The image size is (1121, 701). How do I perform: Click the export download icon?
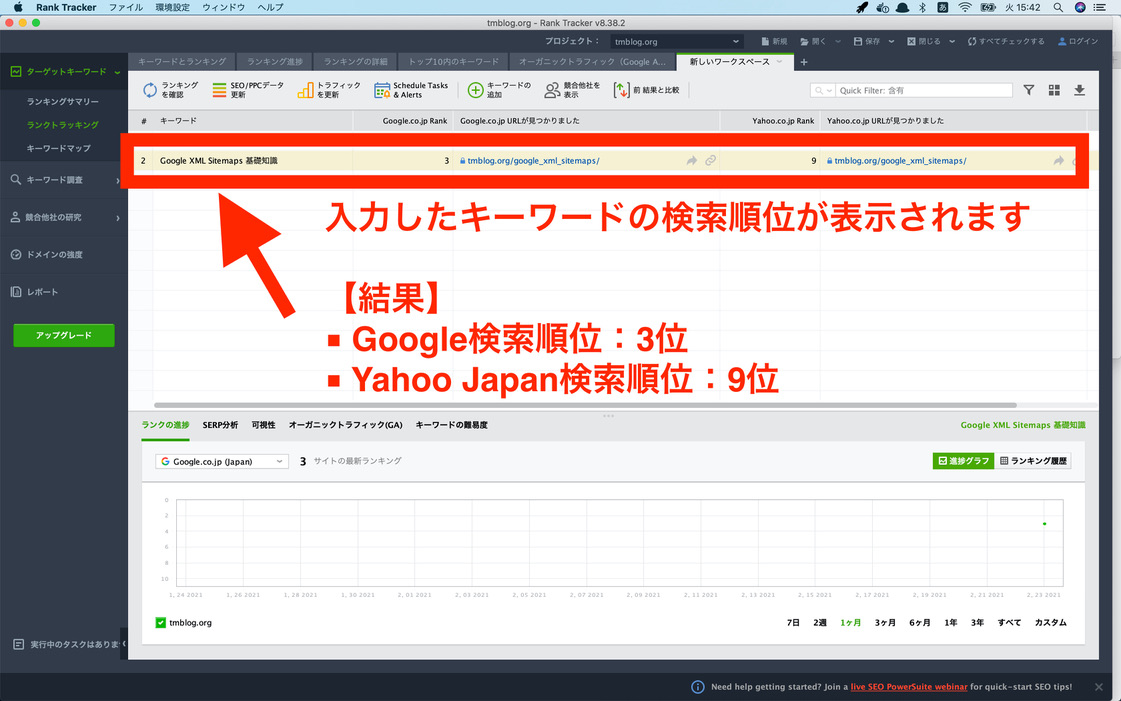pos(1080,90)
